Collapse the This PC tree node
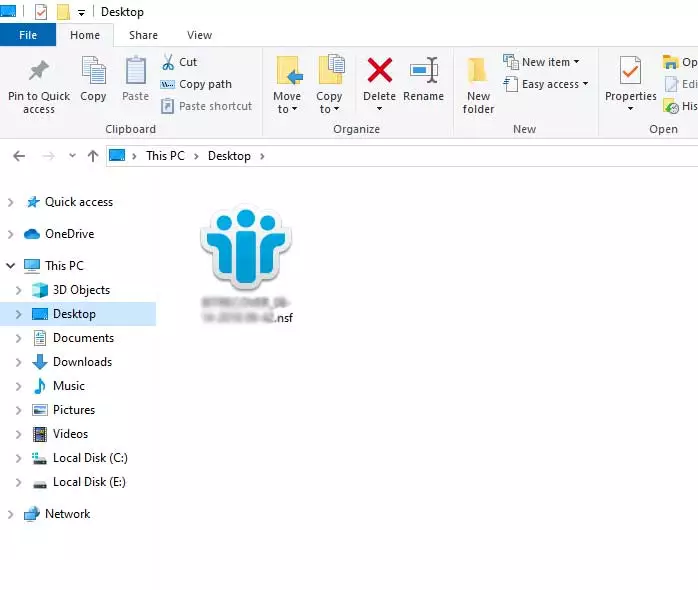 (11, 266)
